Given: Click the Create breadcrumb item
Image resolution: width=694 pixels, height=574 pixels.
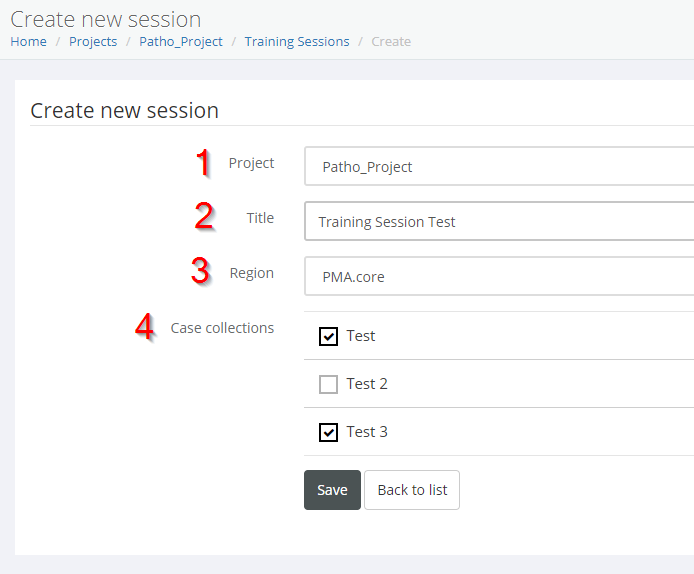Looking at the screenshot, I should point(391,41).
